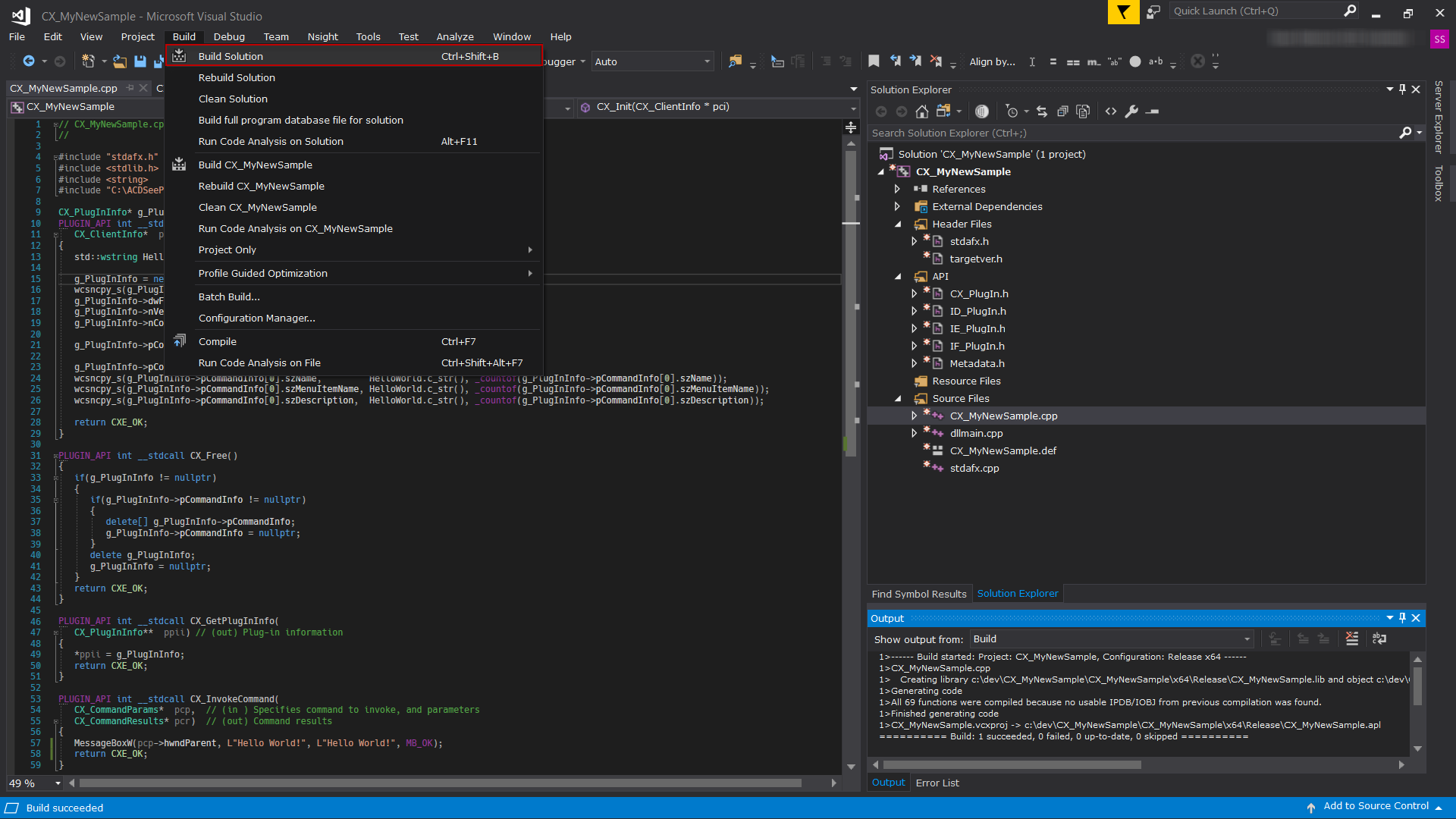
Task: Collapse the CX_Free function outlining at line 31
Action: pos(55,456)
